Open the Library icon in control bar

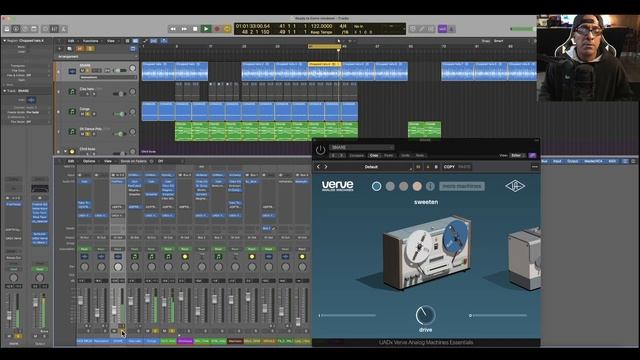click(x=7, y=29)
